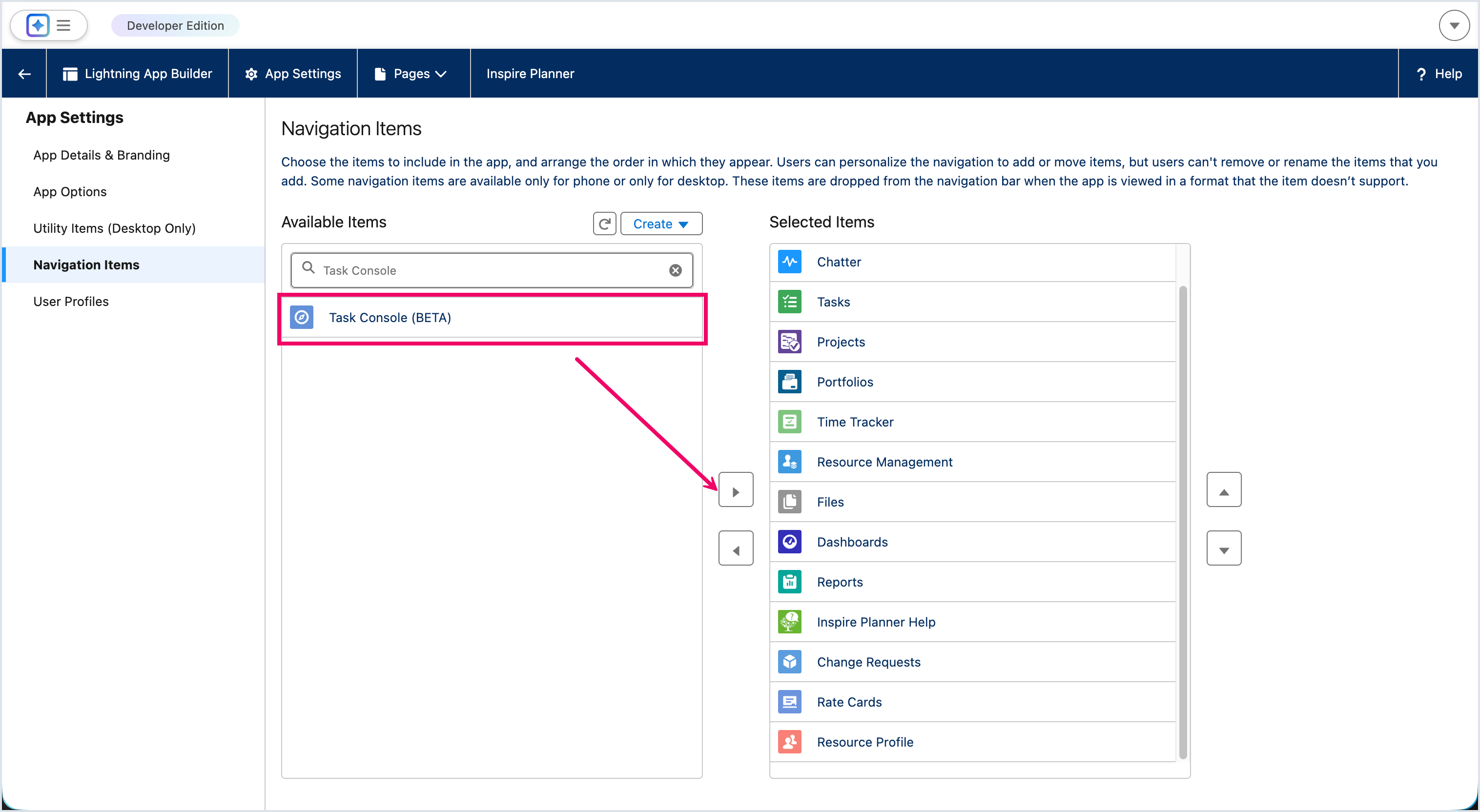Clear the Task Console search text
This screenshot has height=812, width=1480.
coord(676,270)
